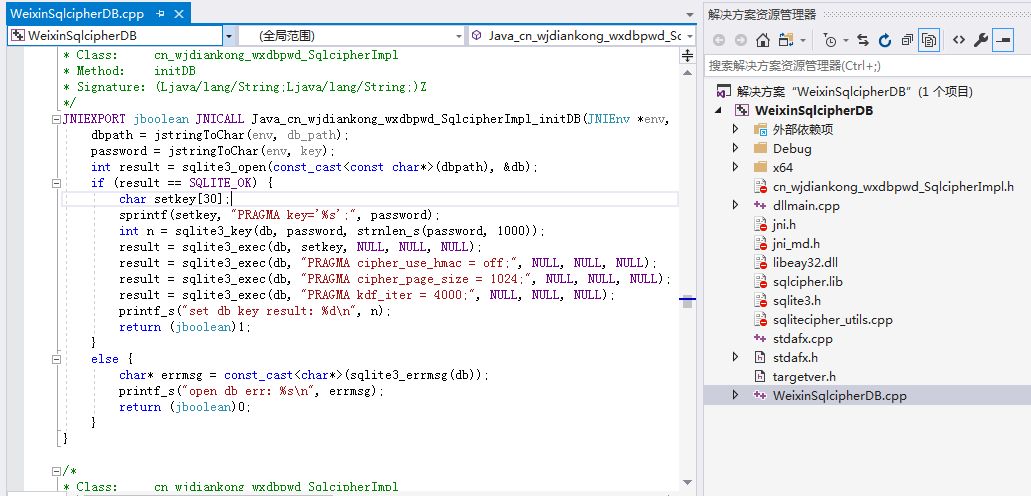This screenshot has height=496, width=1031.
Task: Select stdafx.cpp in the tree
Action: 802,339
